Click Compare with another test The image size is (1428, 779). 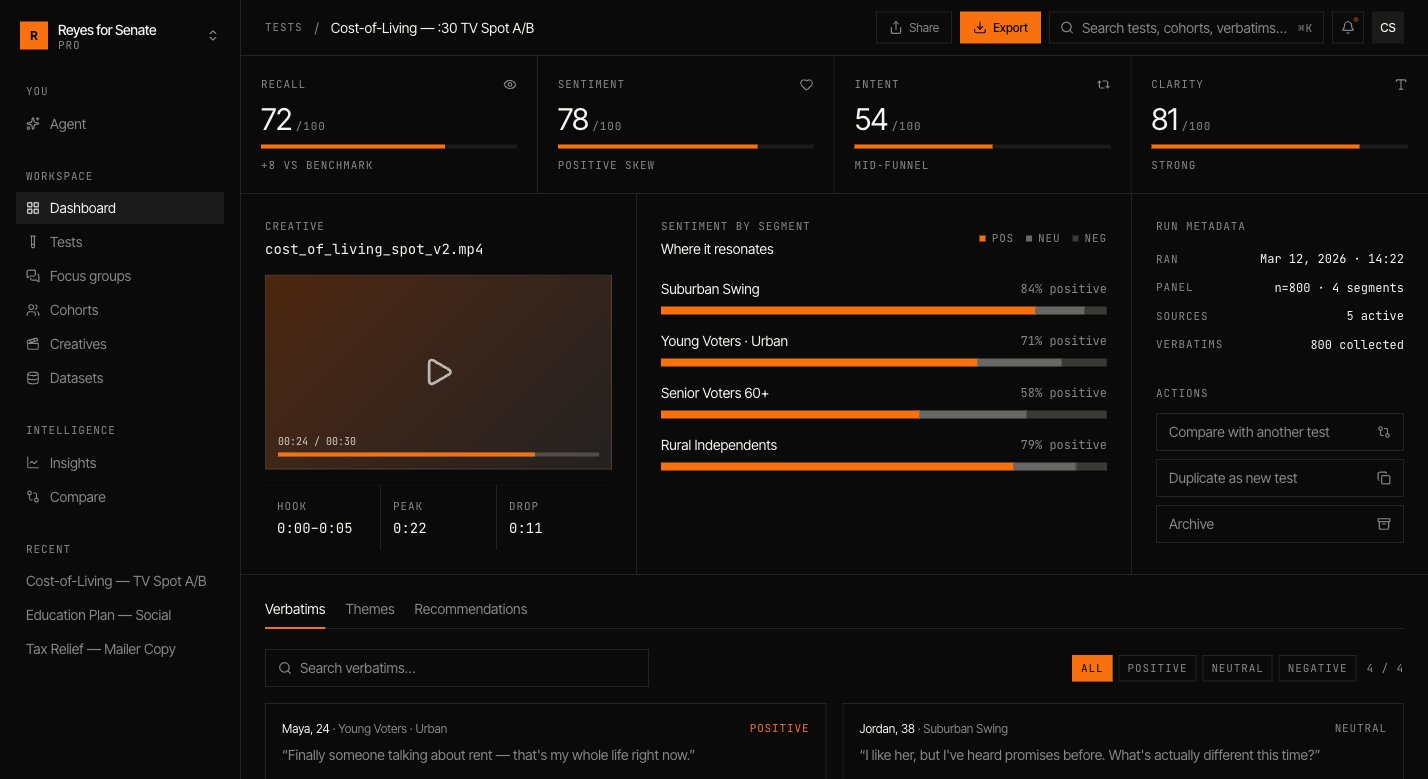tap(1280, 432)
